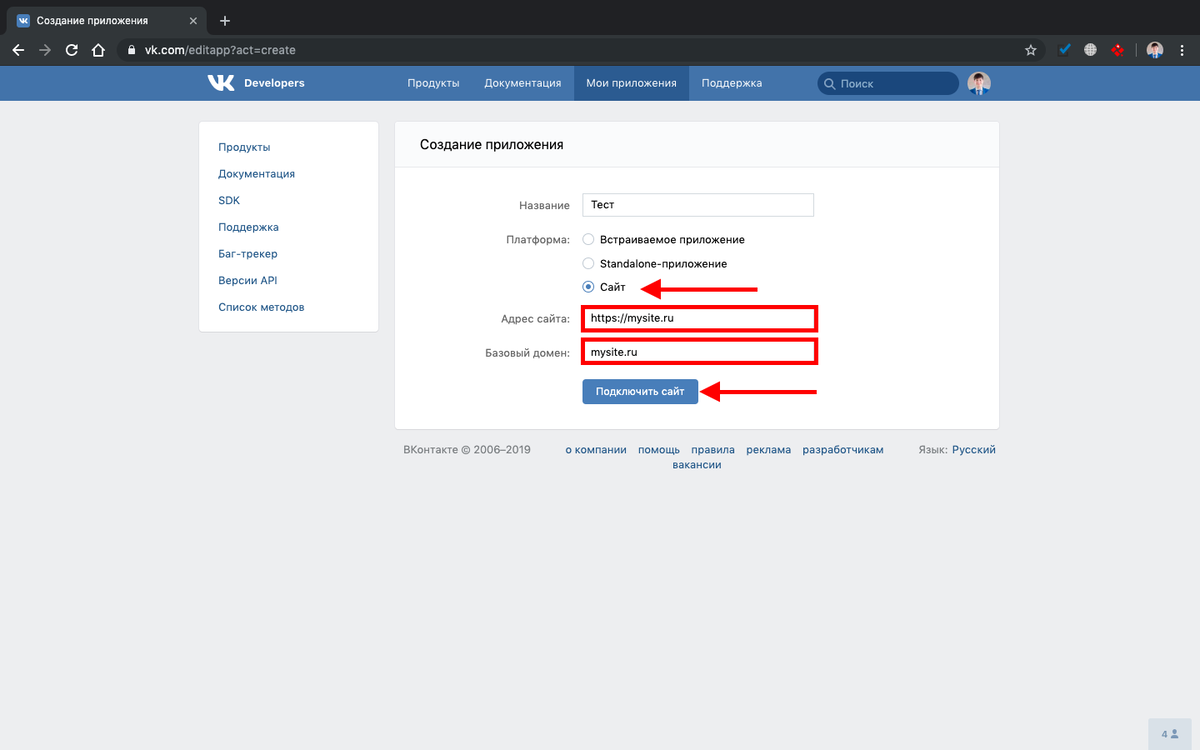
Task: Close the Создание приложения tab
Action: pyautogui.click(x=196, y=20)
